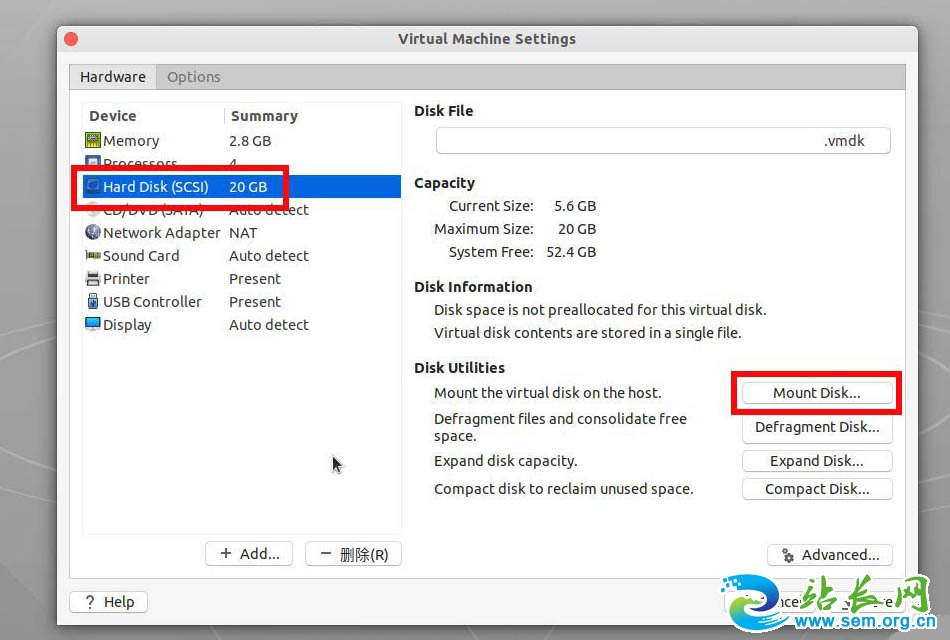Click the red window close button
Image resolution: width=950 pixels, height=640 pixels.
point(71,39)
